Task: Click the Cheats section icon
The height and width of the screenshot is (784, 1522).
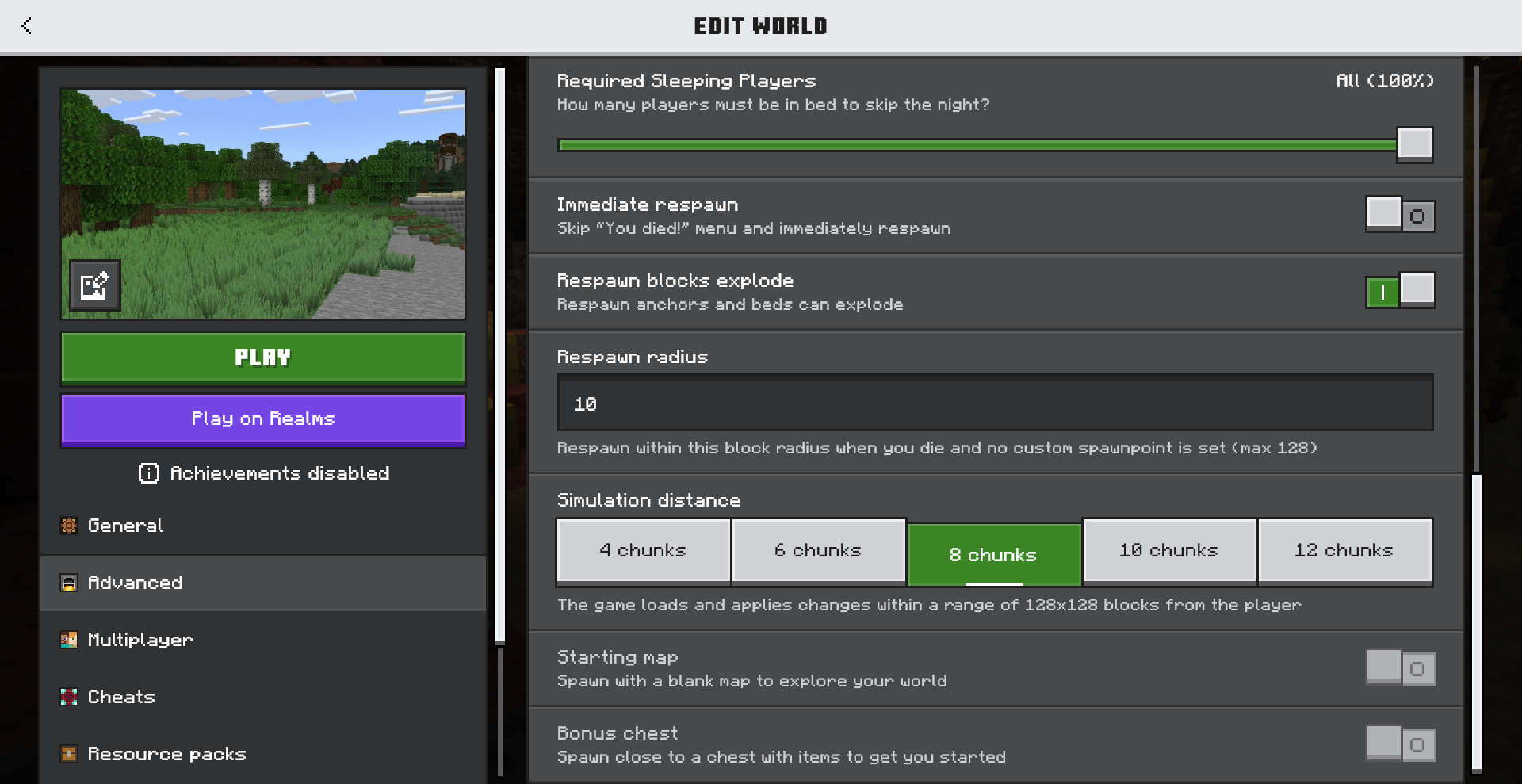Action: pyautogui.click(x=69, y=697)
